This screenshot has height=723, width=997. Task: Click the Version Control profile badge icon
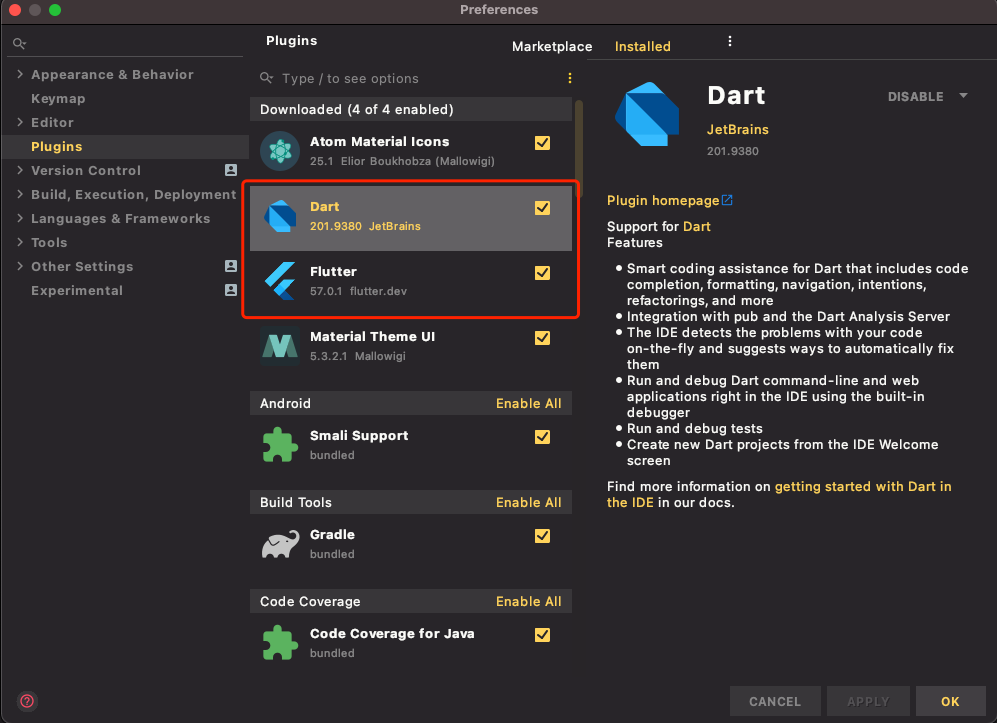pos(231,170)
